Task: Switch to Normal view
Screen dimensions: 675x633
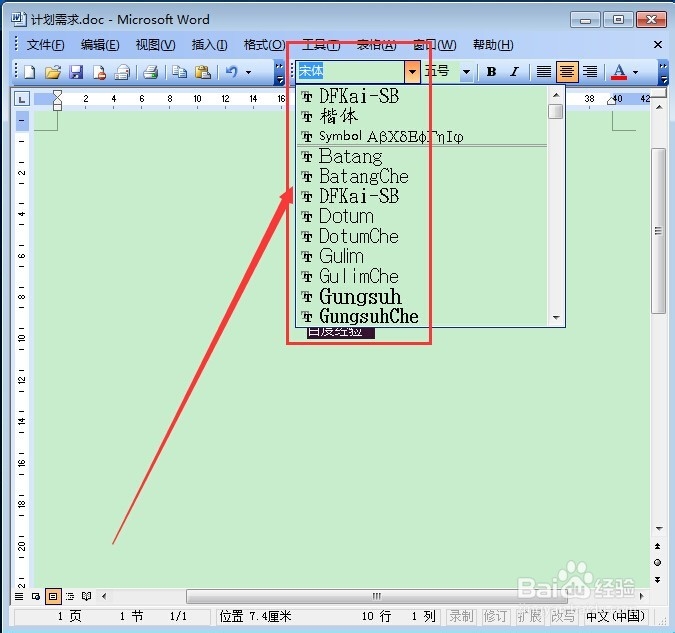Action: [x=19, y=596]
